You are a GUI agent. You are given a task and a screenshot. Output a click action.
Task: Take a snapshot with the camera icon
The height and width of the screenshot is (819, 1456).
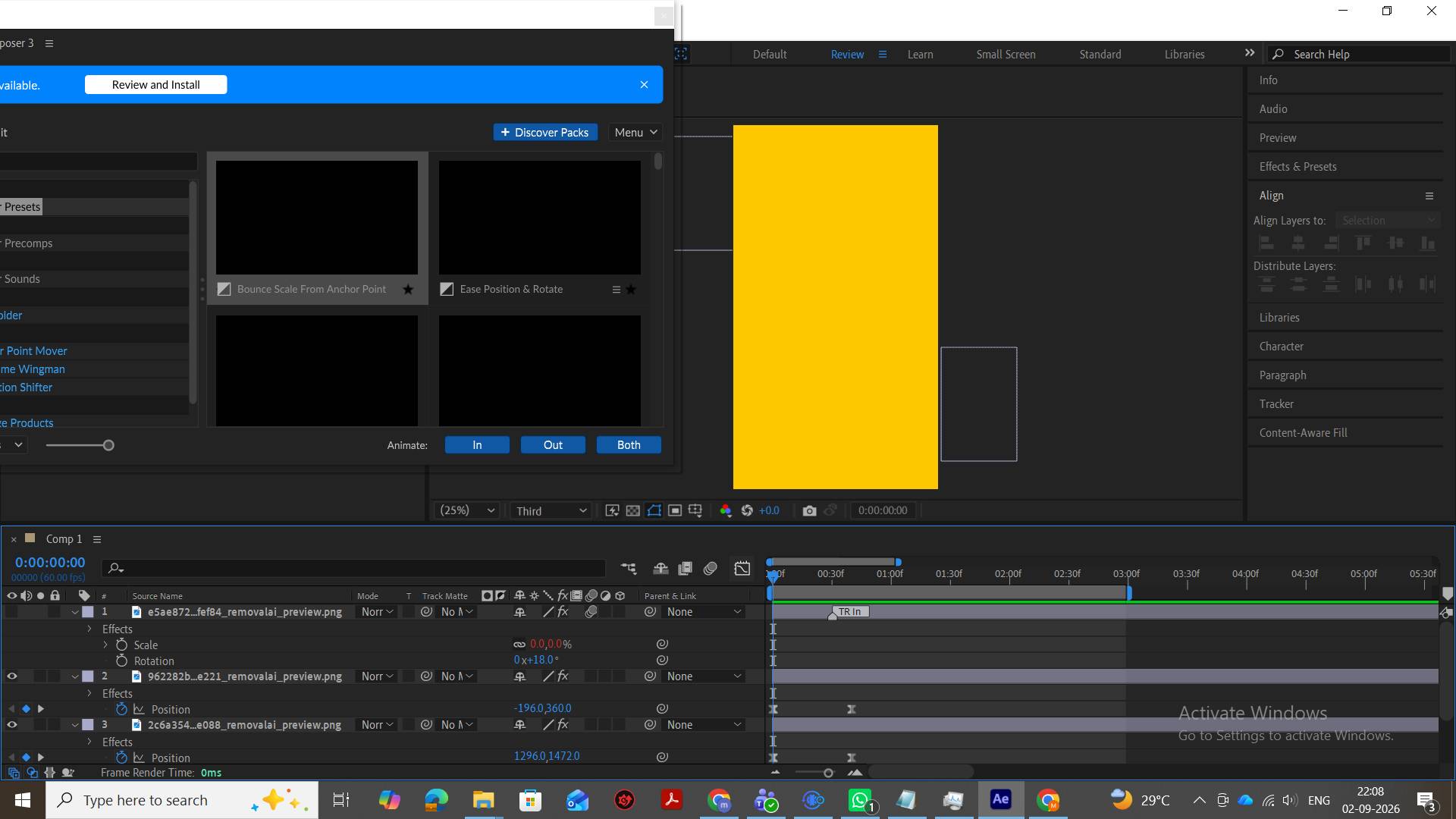[809, 511]
